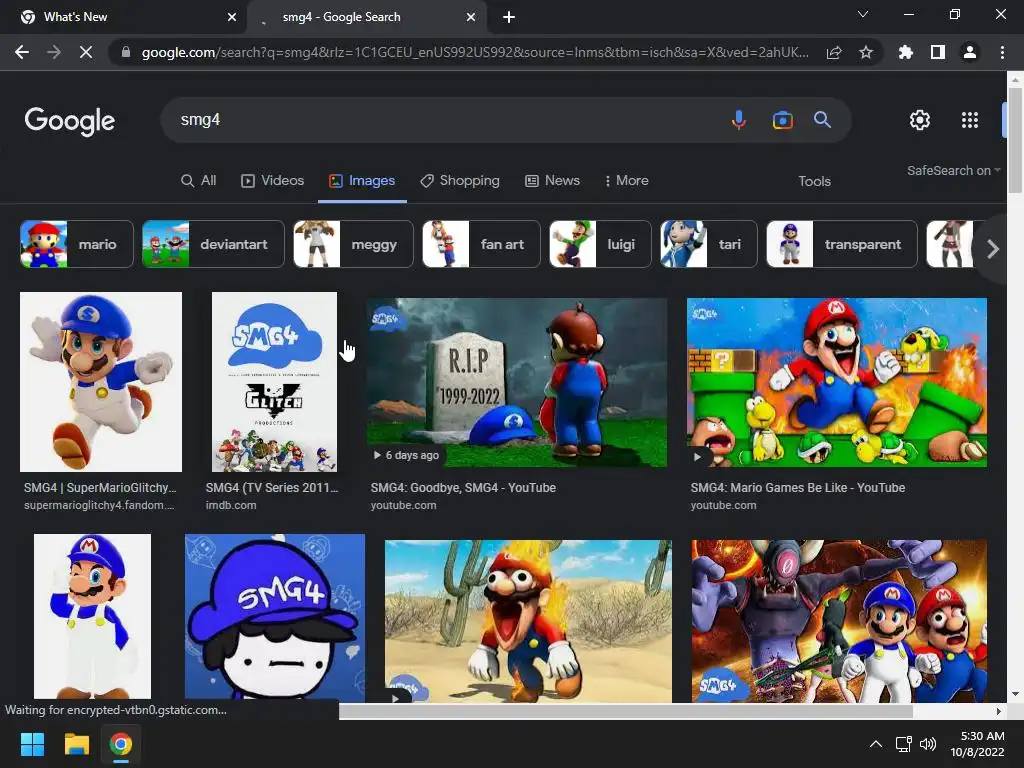Click the Chrome taskbar icon
This screenshot has width=1024, height=768.
[x=120, y=744]
